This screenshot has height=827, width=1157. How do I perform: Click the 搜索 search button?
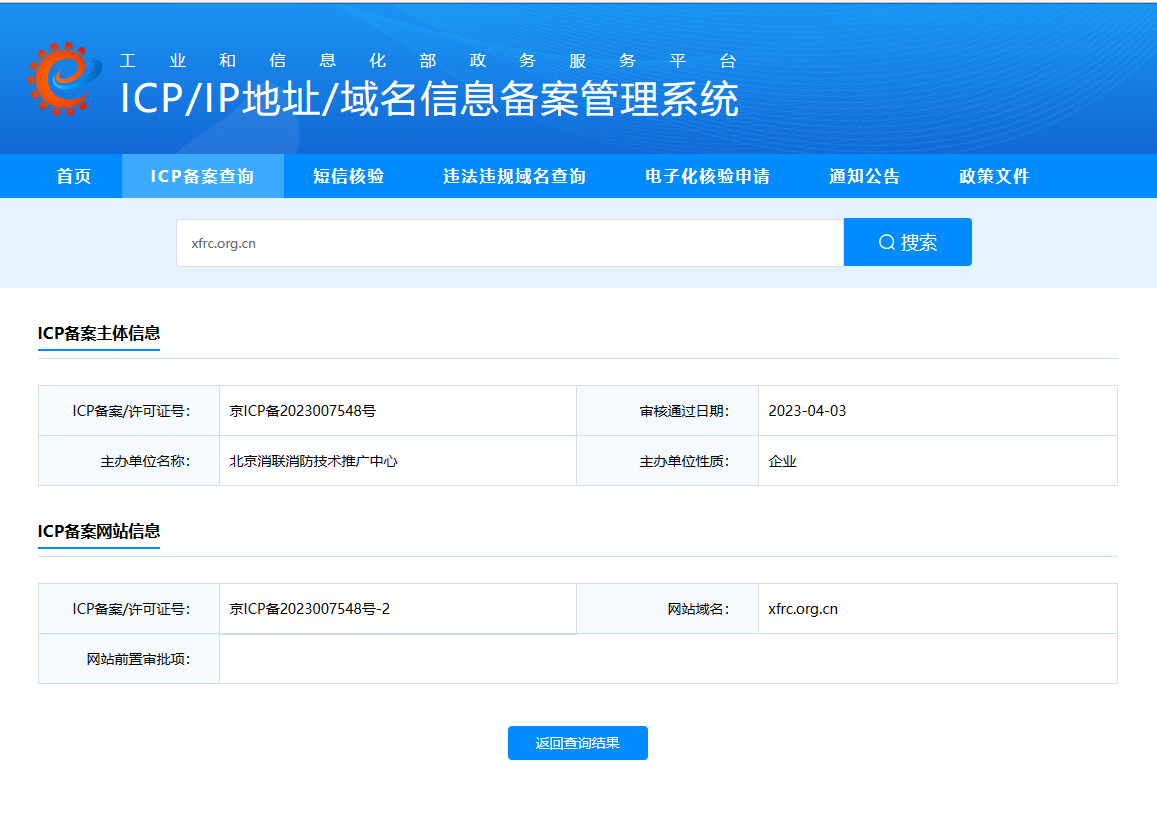pos(908,242)
